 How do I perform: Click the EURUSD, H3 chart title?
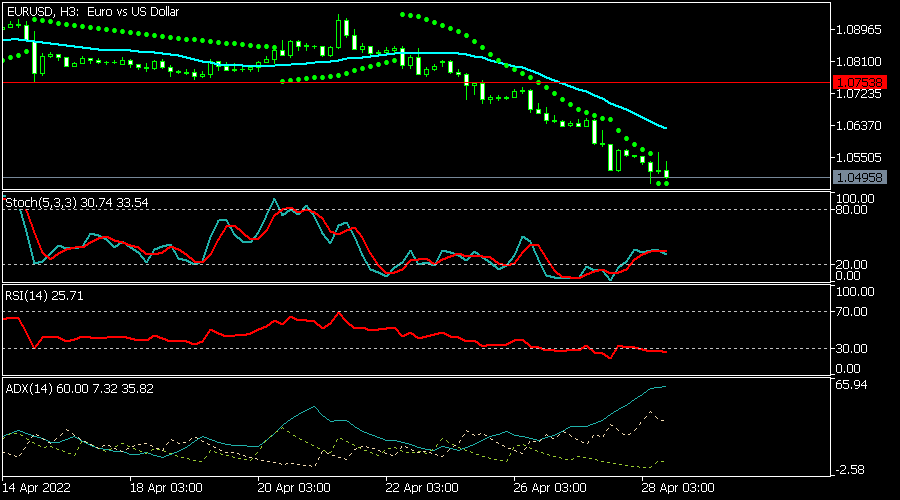pyautogui.click(x=93, y=11)
